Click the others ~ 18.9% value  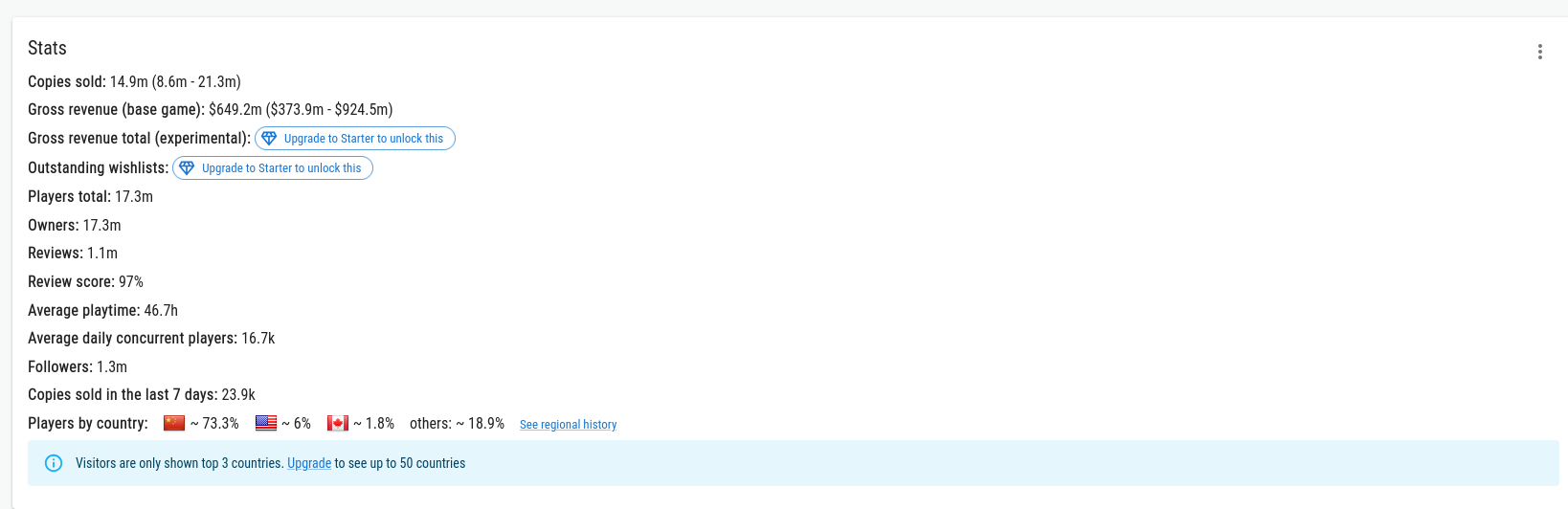point(457,423)
